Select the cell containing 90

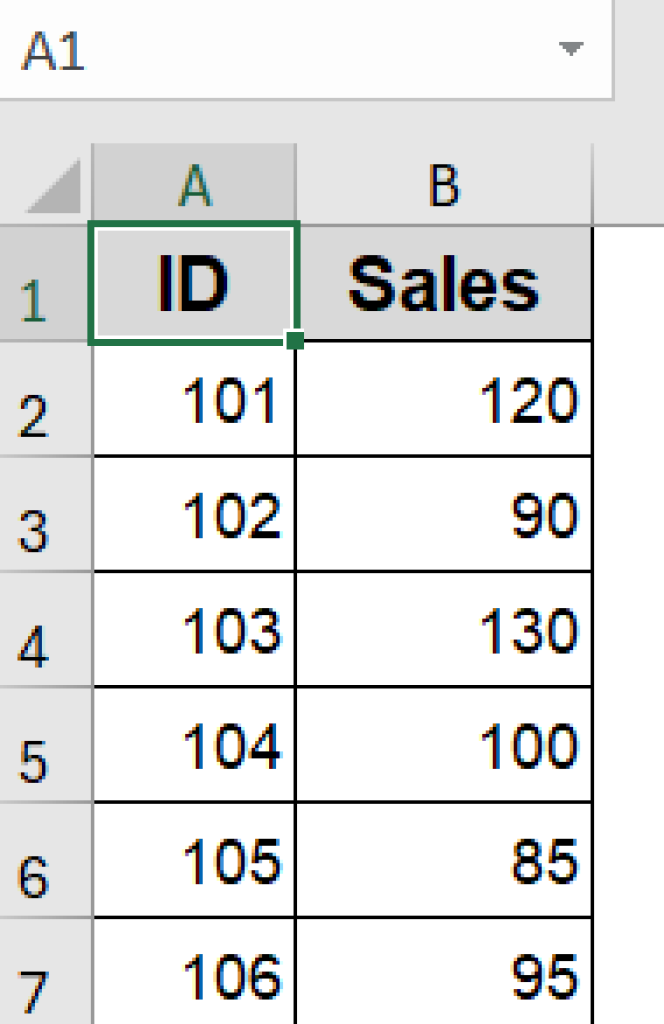click(445, 513)
